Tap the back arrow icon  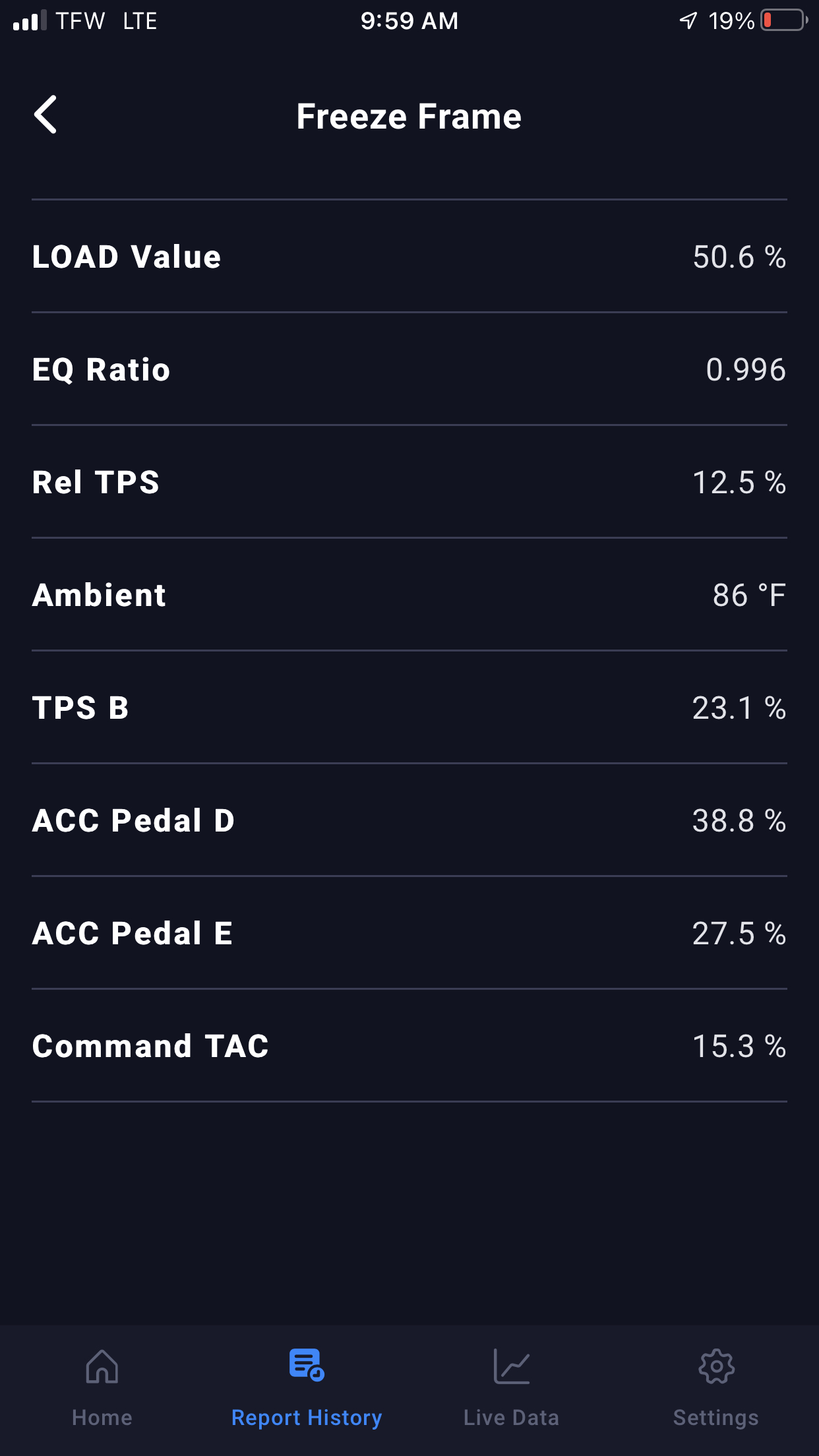pos(45,115)
